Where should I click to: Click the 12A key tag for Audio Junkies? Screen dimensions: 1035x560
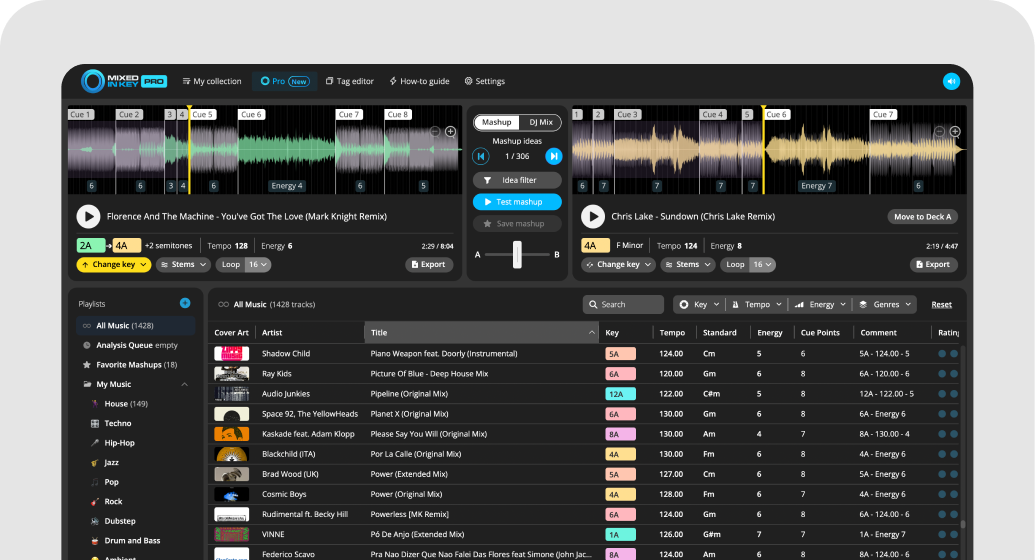[x=620, y=394]
